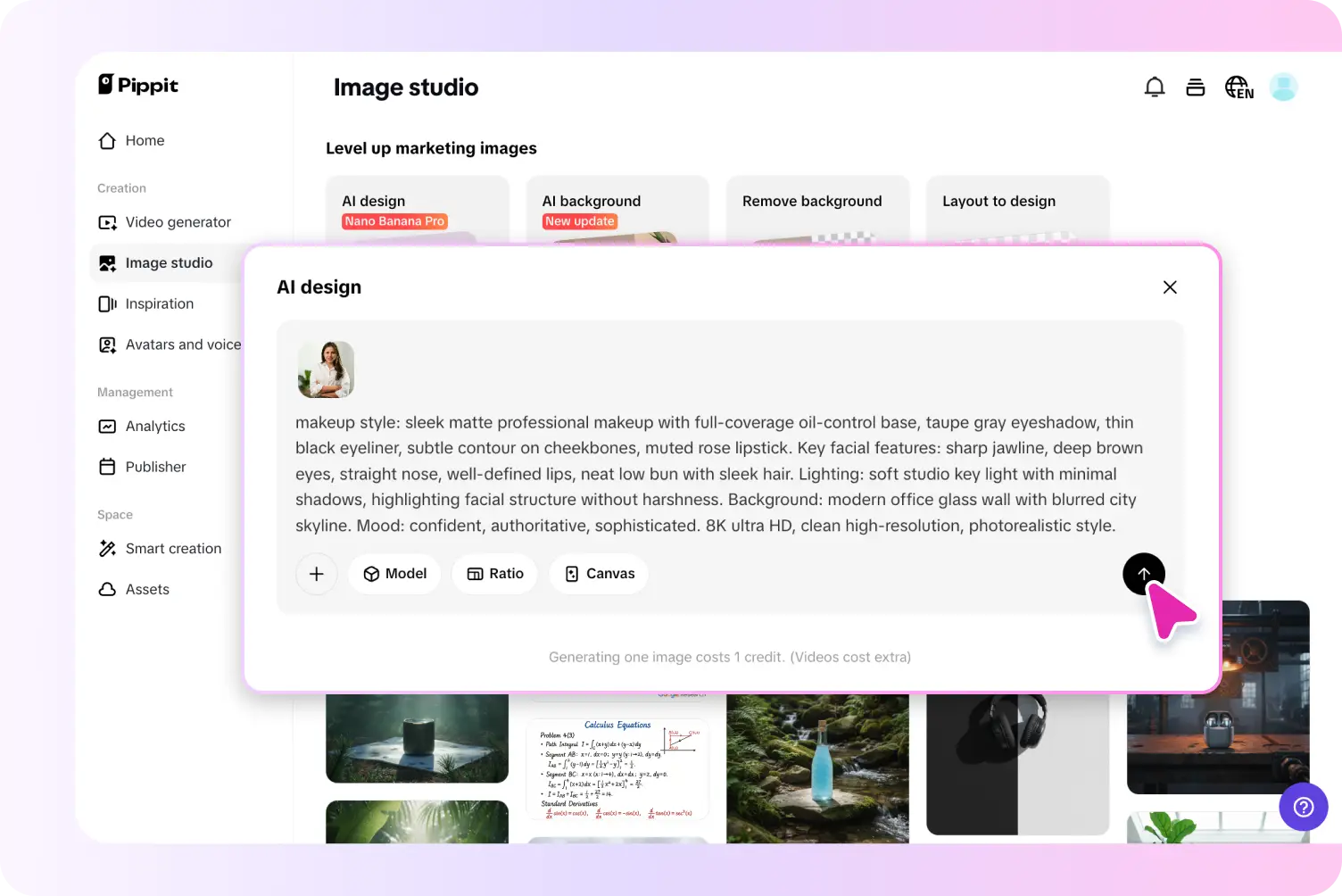Open the Calculus Equations image

[617, 769]
